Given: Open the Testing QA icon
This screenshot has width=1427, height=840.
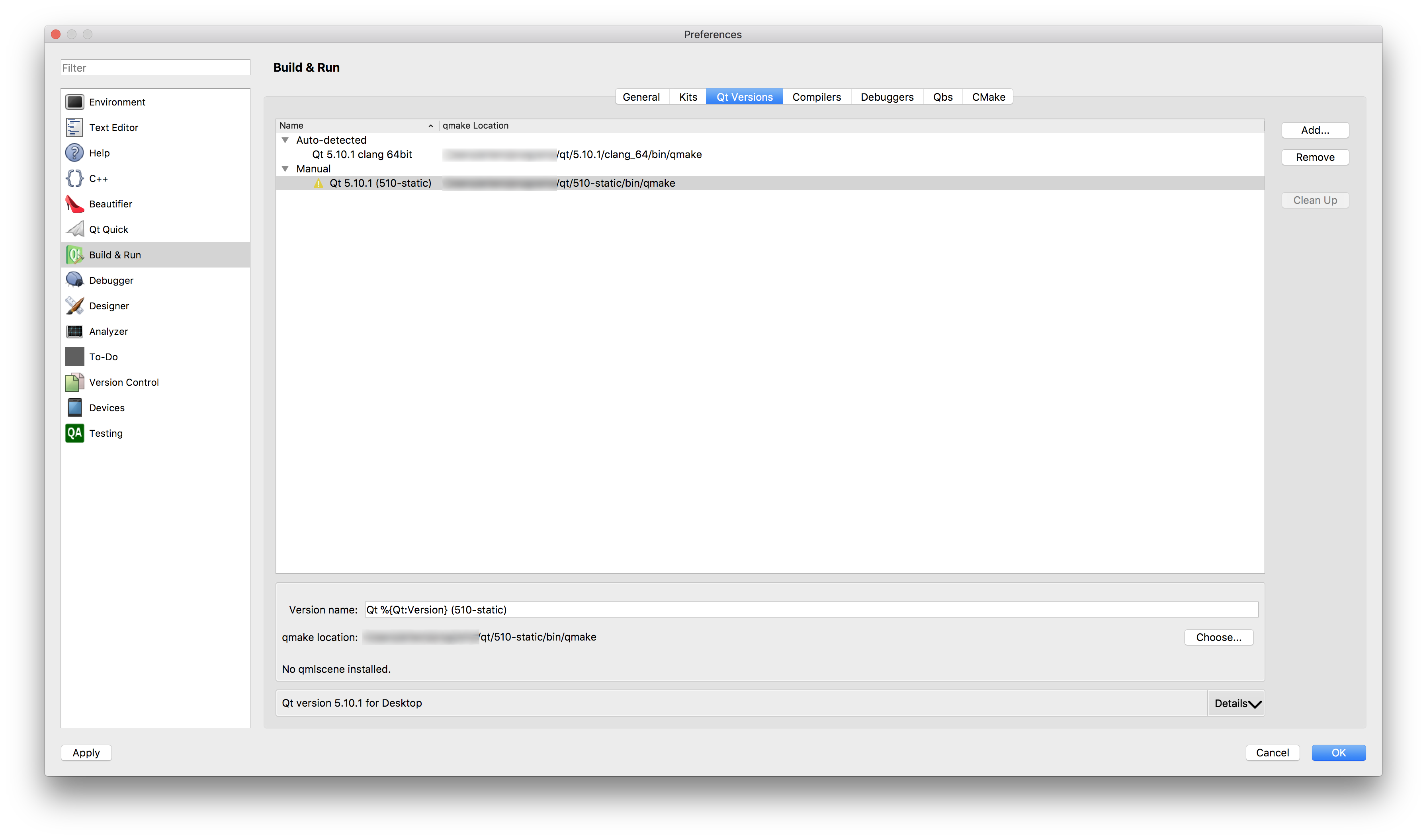Looking at the screenshot, I should click(74, 433).
